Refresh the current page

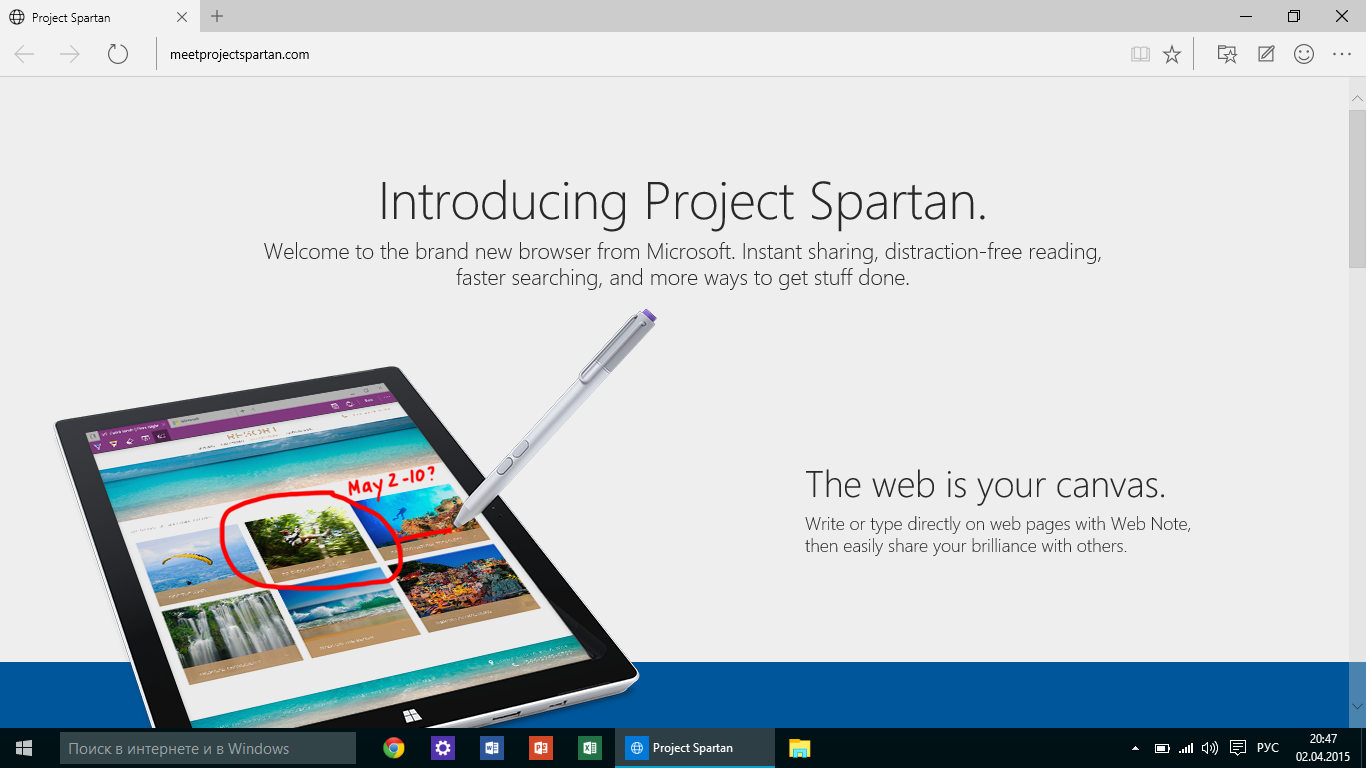118,54
